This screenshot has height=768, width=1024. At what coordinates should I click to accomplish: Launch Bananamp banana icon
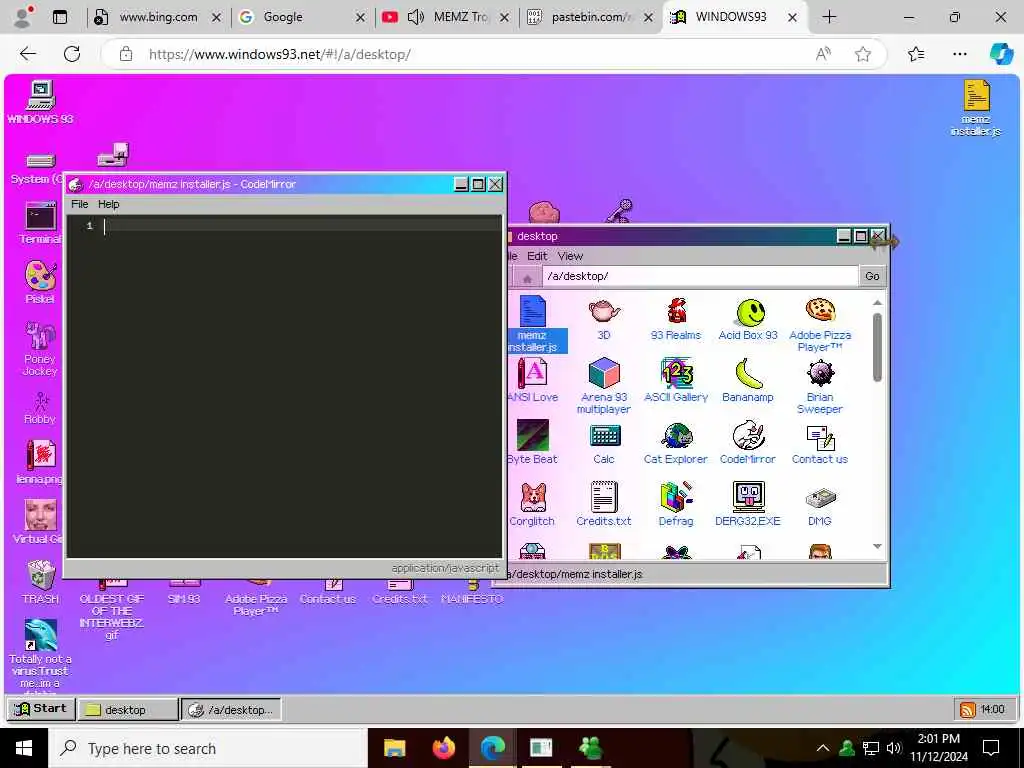coord(748,381)
